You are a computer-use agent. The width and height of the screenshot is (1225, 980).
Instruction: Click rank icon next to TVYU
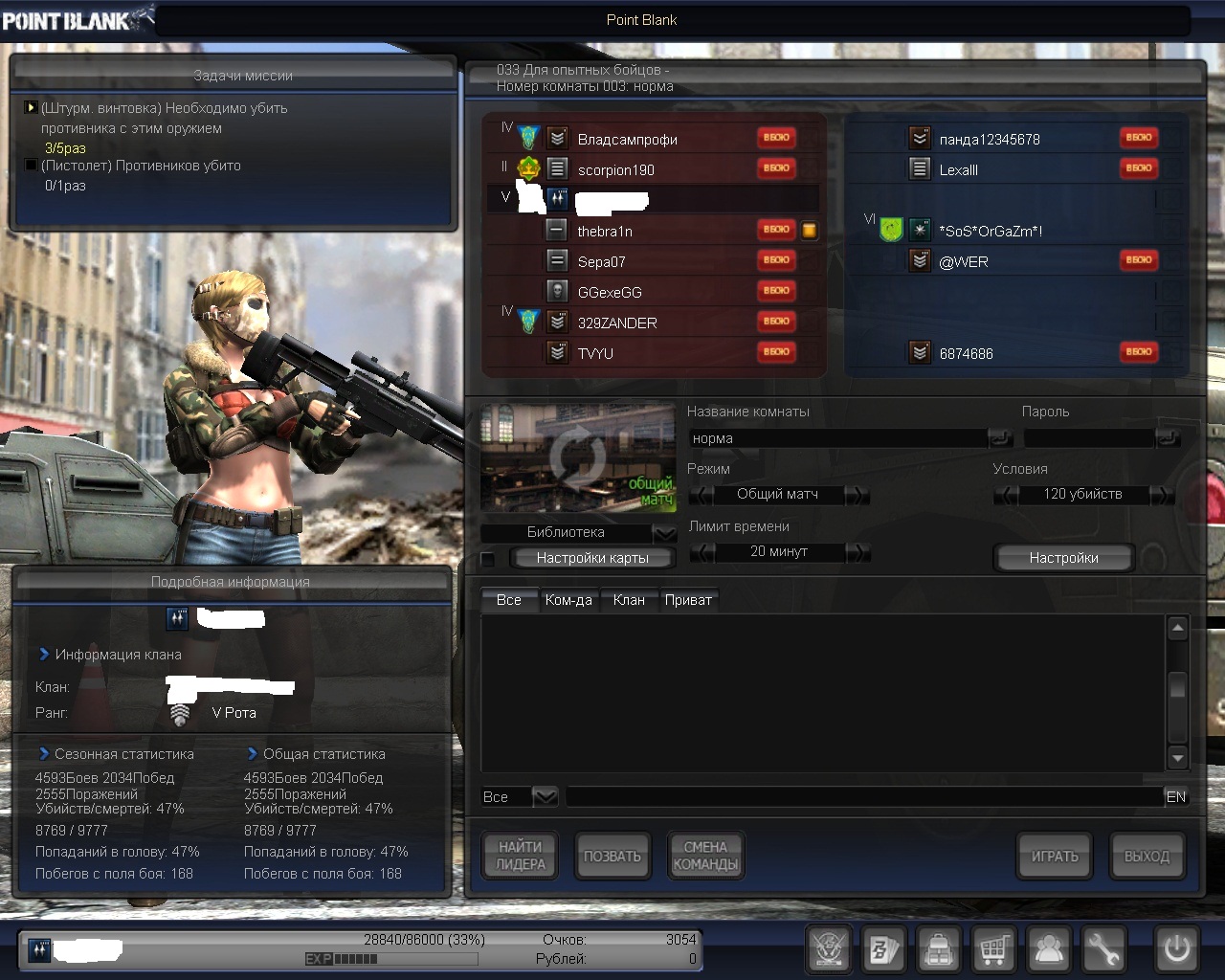[557, 353]
